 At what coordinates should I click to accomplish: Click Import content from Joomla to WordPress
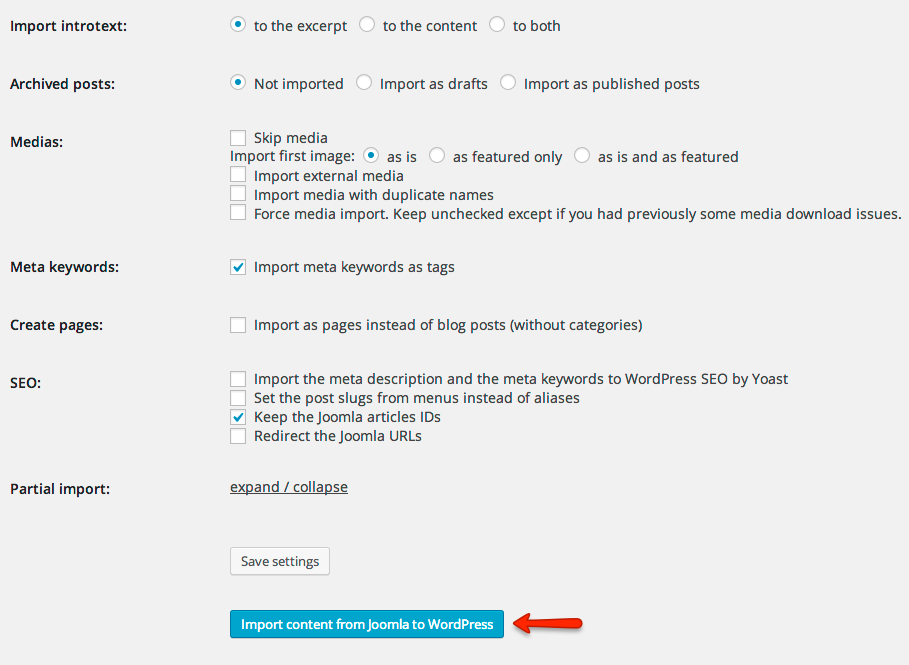coord(367,624)
